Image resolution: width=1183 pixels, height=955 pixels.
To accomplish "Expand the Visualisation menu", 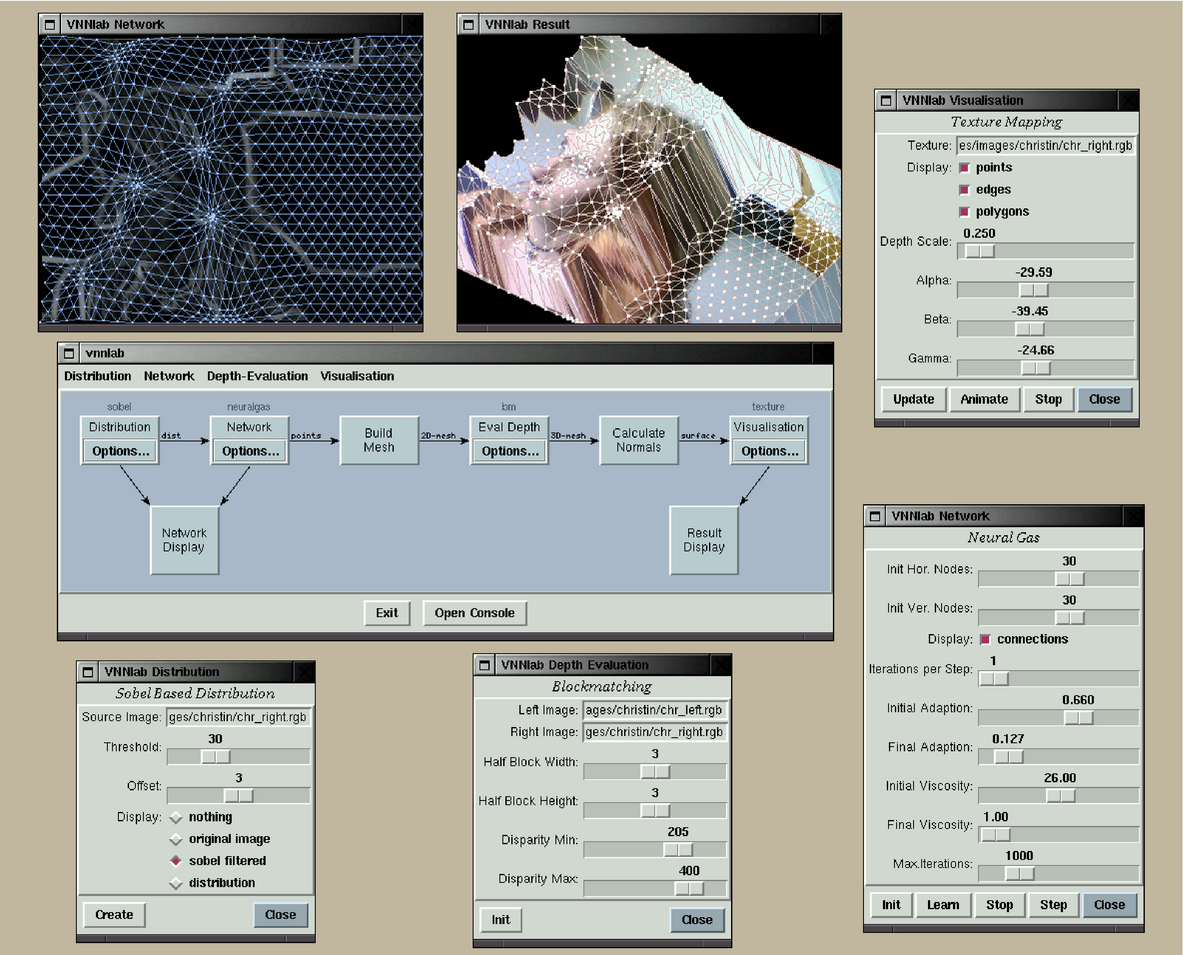I will (357, 376).
